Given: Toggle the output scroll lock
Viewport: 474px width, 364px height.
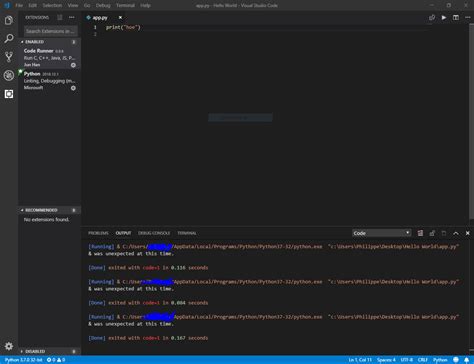Looking at the screenshot, I should coord(432,233).
